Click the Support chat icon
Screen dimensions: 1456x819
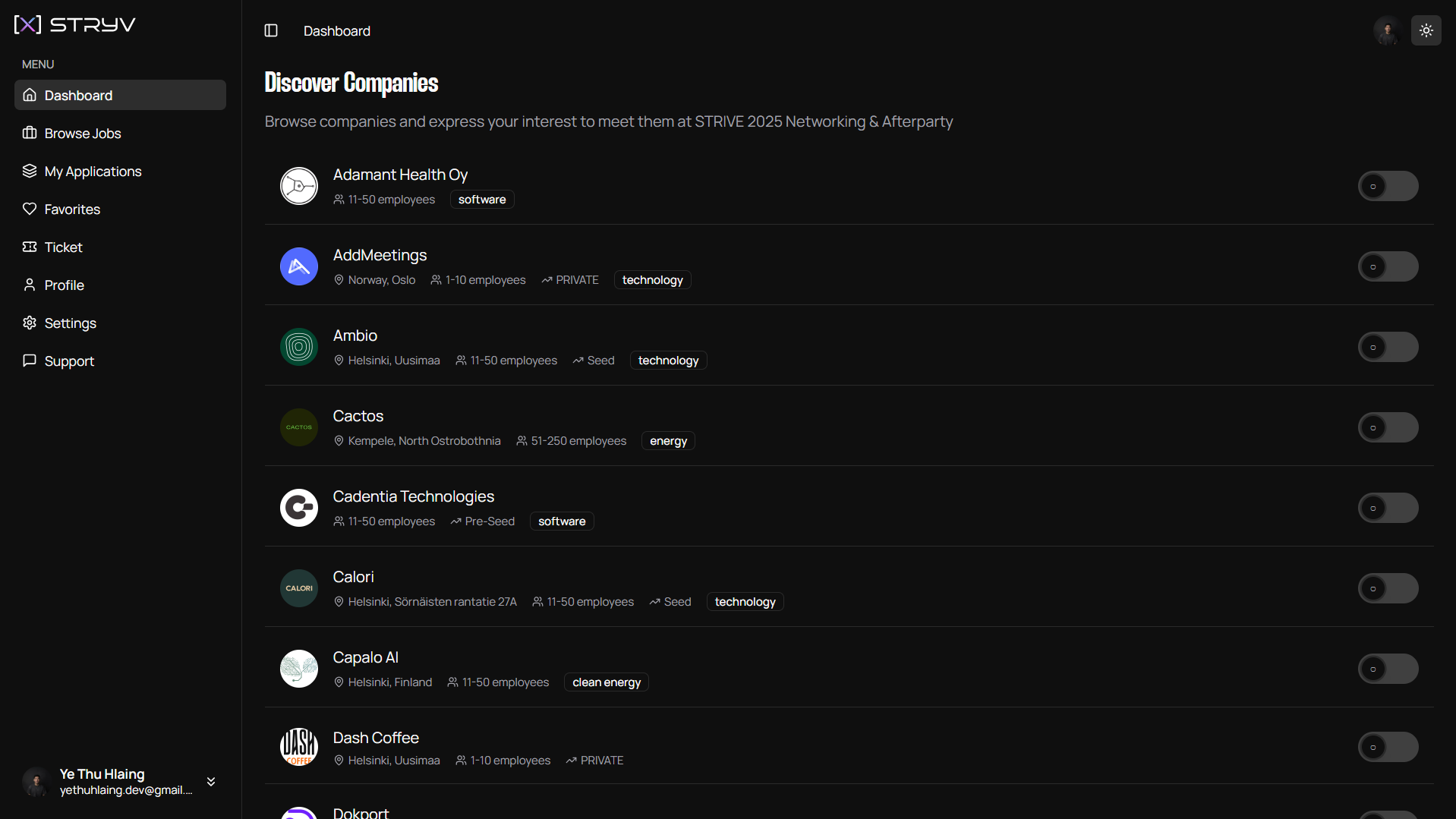(x=30, y=361)
